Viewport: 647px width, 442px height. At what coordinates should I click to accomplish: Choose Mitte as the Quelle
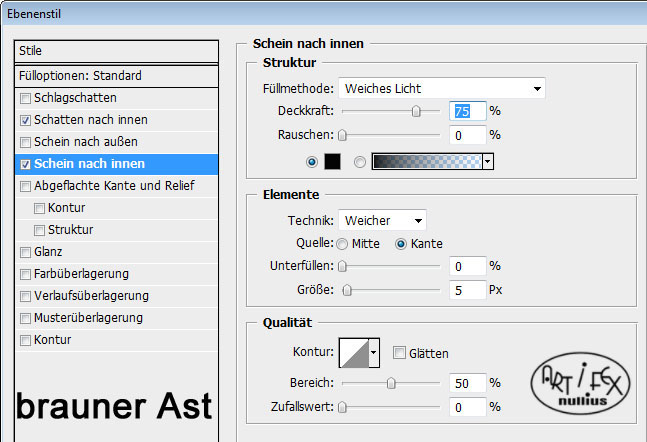click(342, 244)
